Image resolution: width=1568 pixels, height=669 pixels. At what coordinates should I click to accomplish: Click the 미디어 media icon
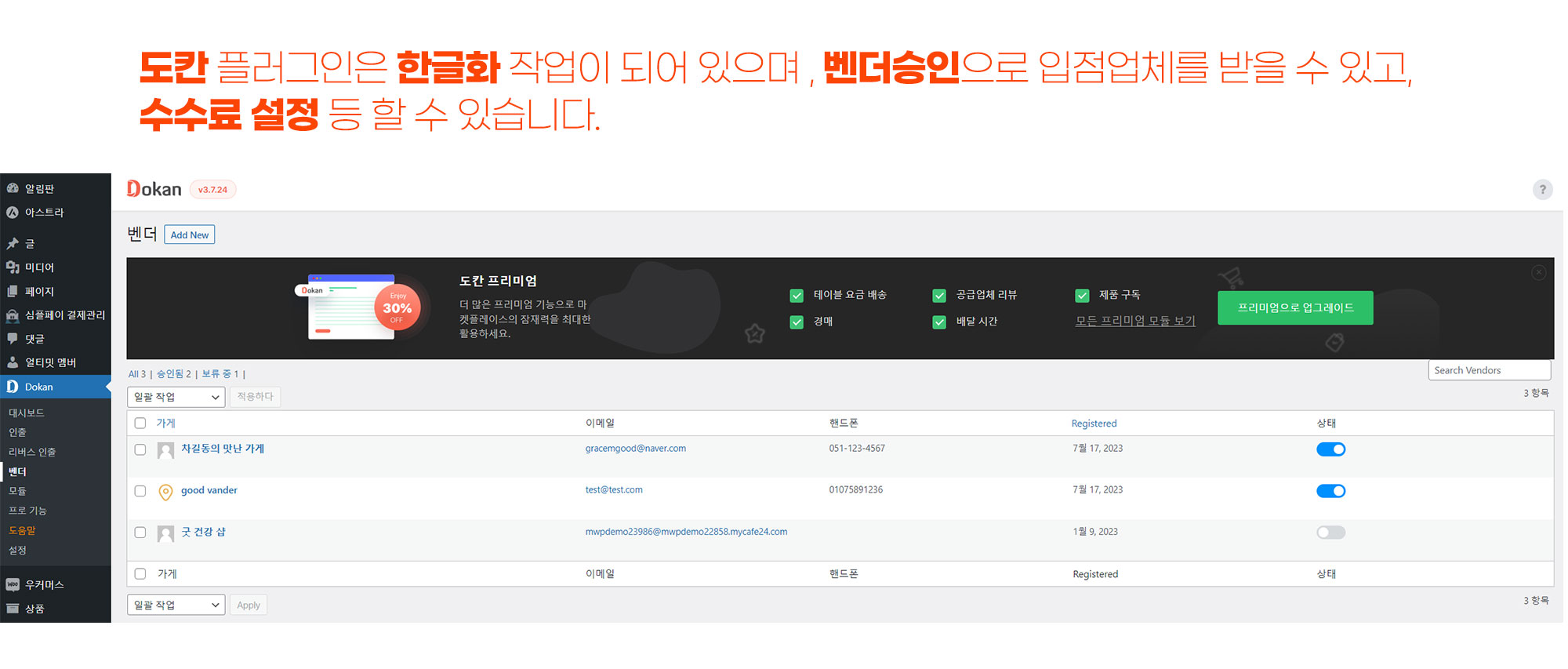[x=13, y=267]
